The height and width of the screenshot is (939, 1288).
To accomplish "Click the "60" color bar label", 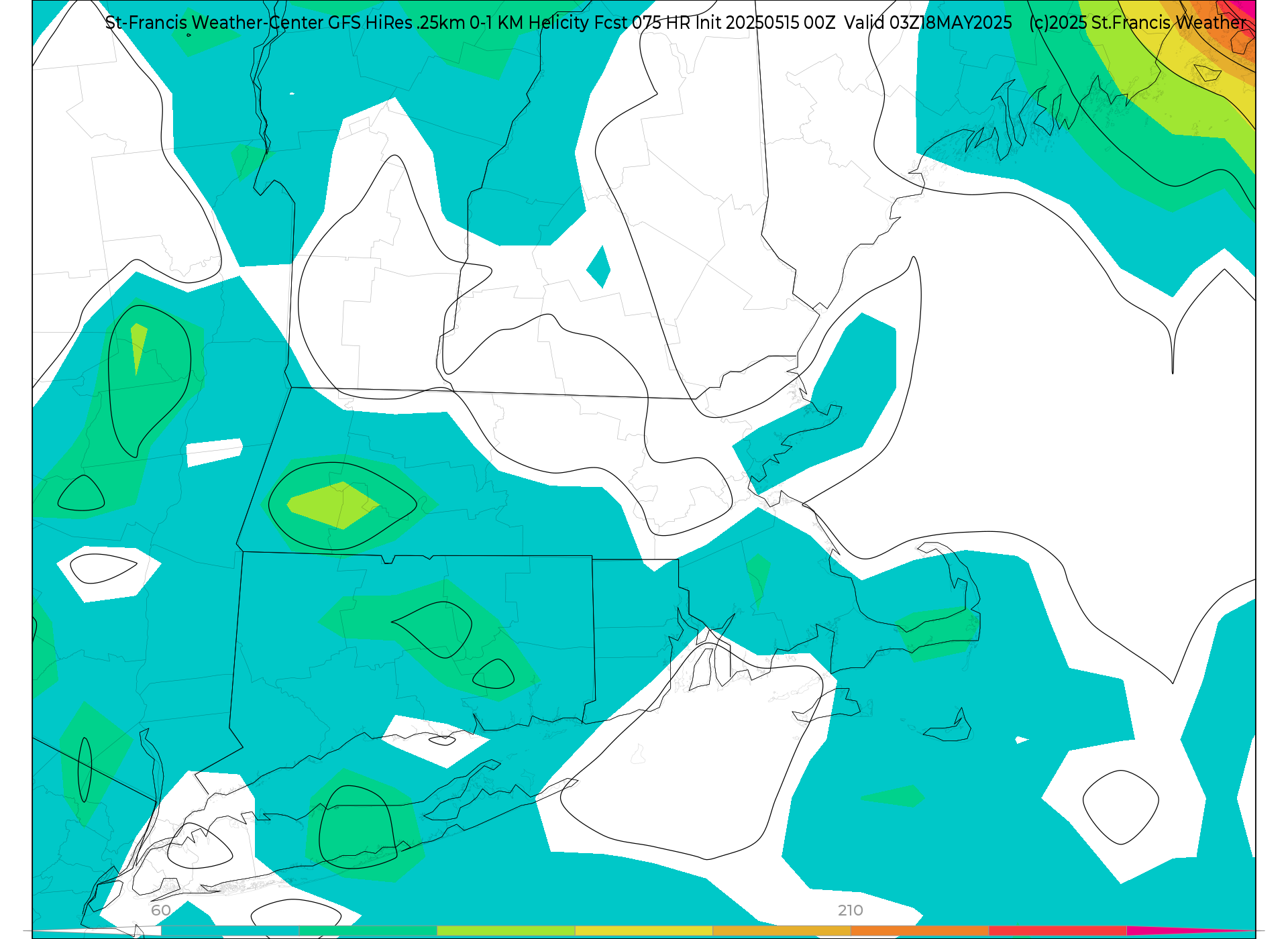I will pos(161,911).
